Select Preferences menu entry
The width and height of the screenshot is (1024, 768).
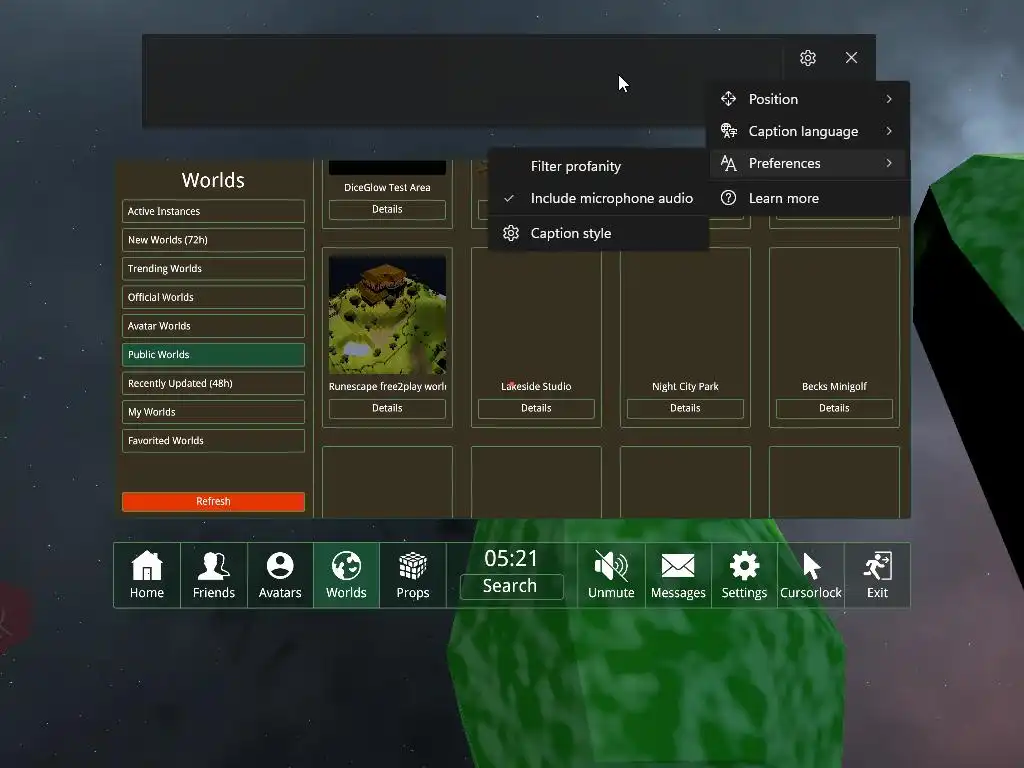pos(809,163)
